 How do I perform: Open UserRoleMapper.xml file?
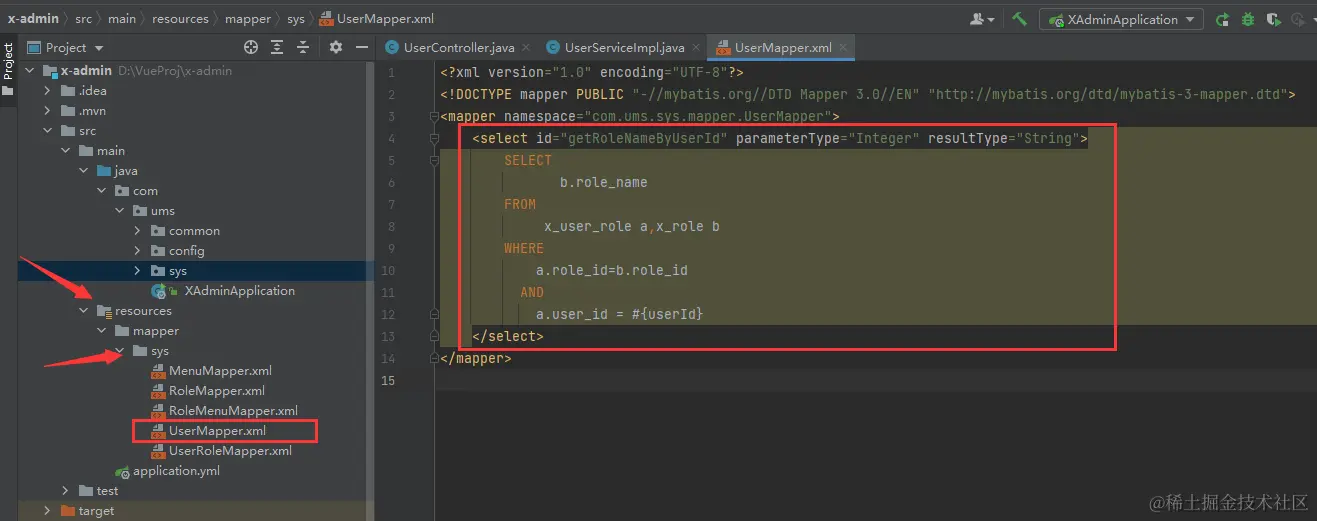(x=222, y=451)
